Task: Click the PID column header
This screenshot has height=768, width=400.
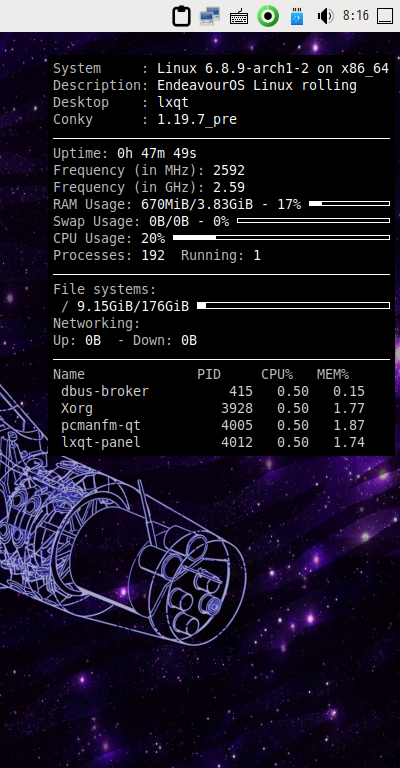Action: [x=209, y=375]
